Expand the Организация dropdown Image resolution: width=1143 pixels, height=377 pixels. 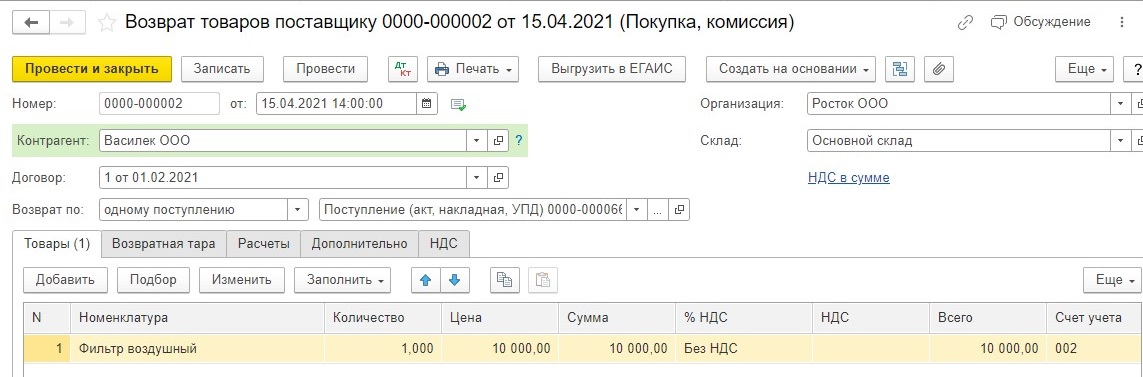(x=1120, y=104)
